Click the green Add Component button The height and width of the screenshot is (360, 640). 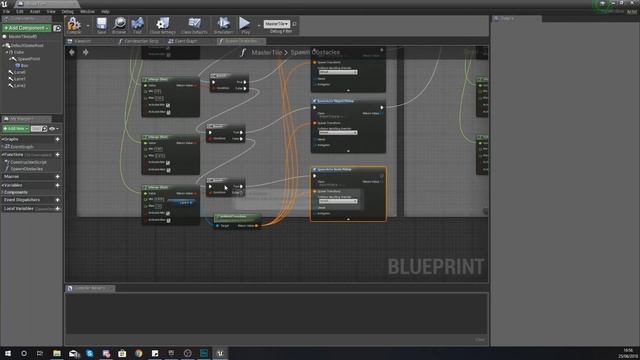27,28
